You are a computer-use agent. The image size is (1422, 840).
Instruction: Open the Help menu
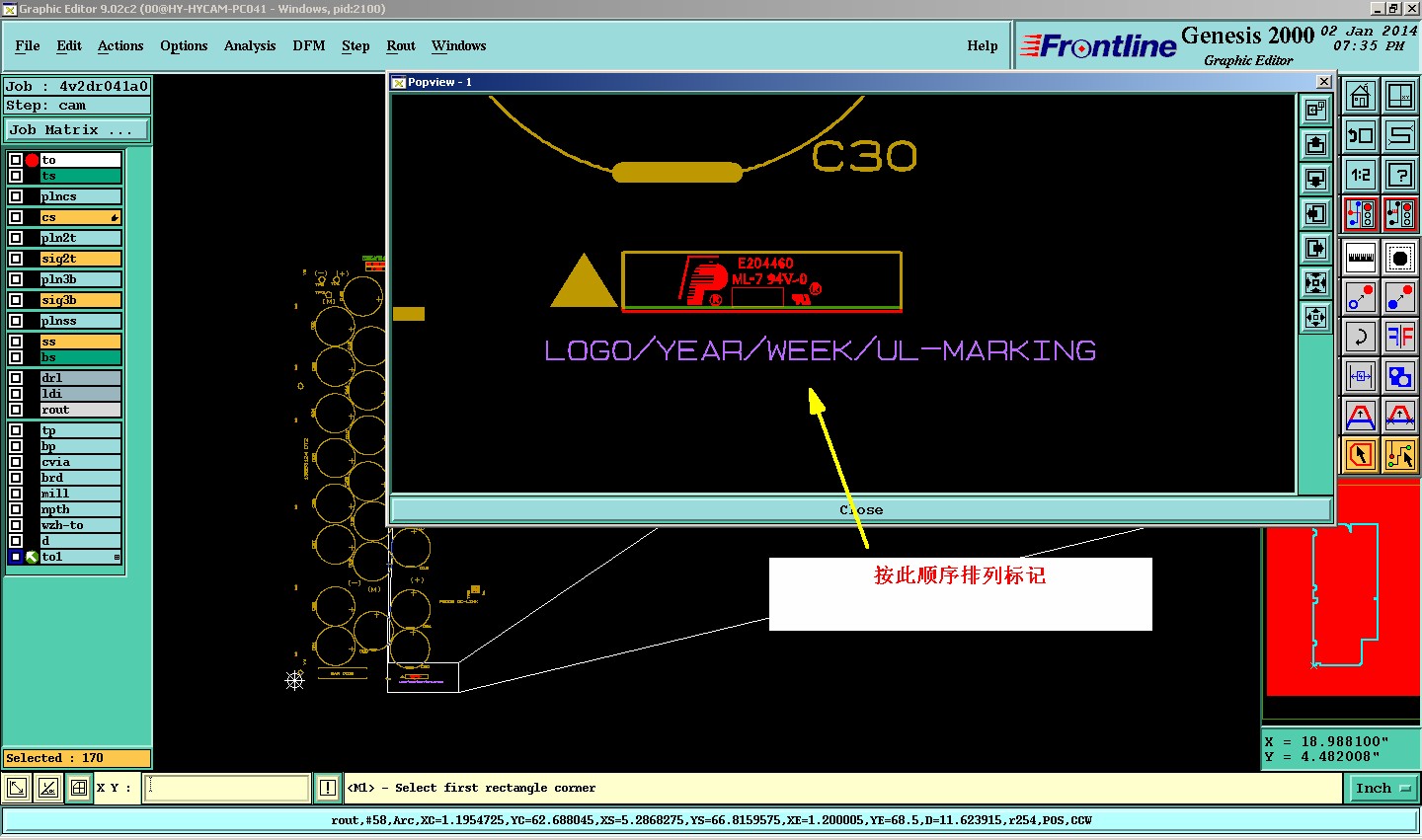(983, 45)
